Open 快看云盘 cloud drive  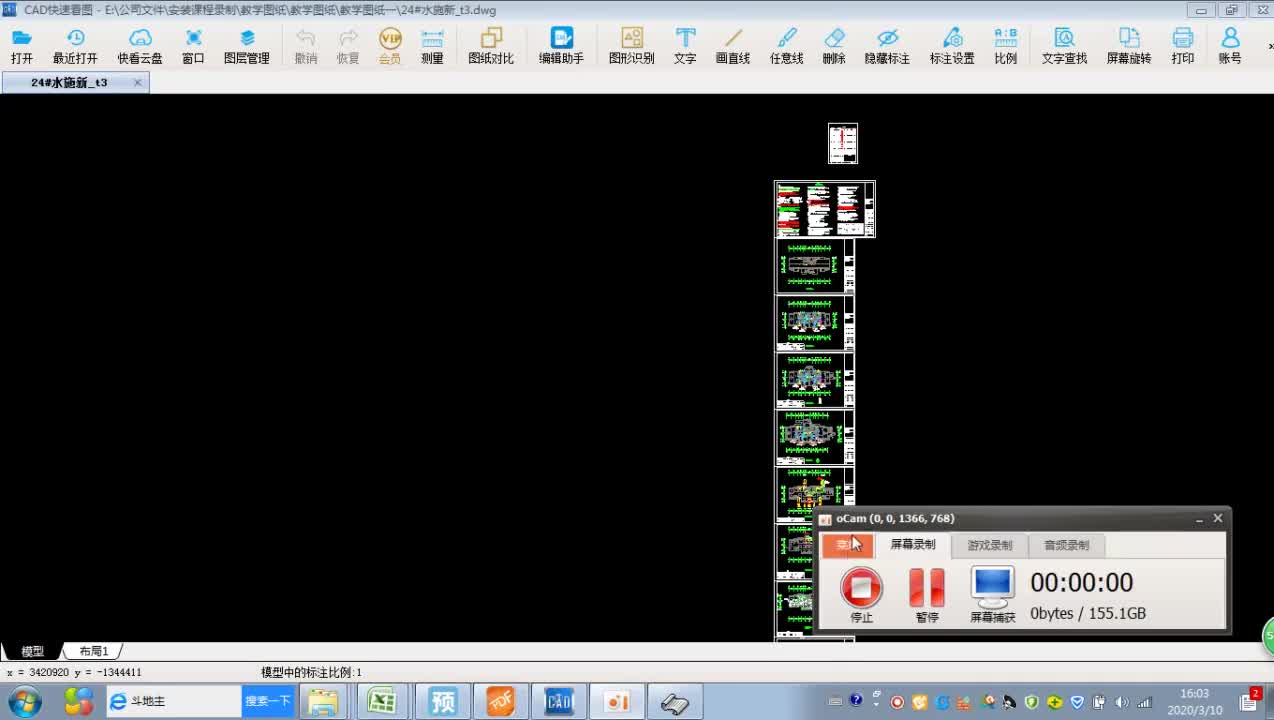140,46
